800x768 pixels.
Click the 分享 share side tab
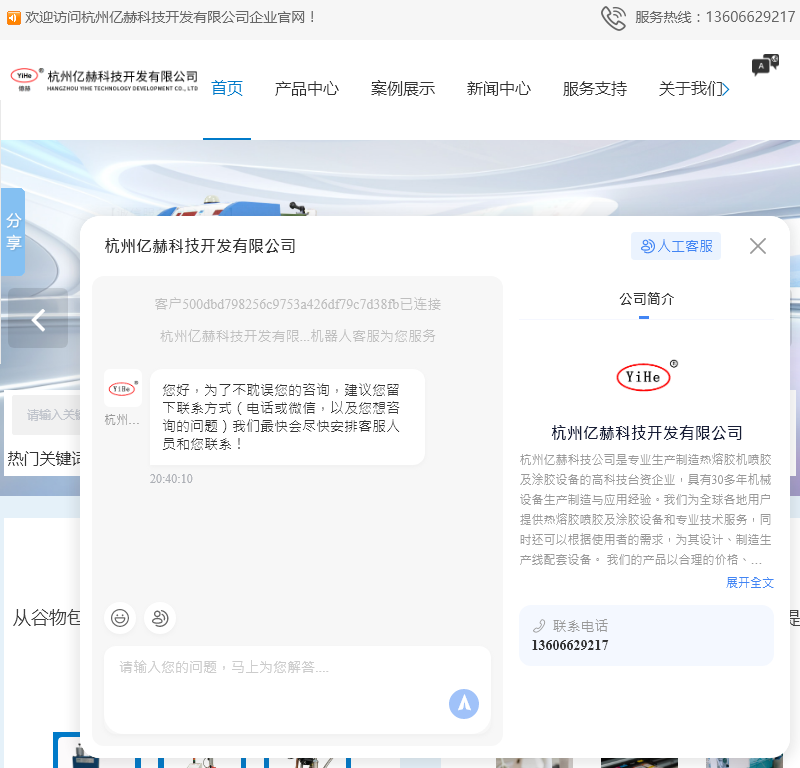coord(13,232)
